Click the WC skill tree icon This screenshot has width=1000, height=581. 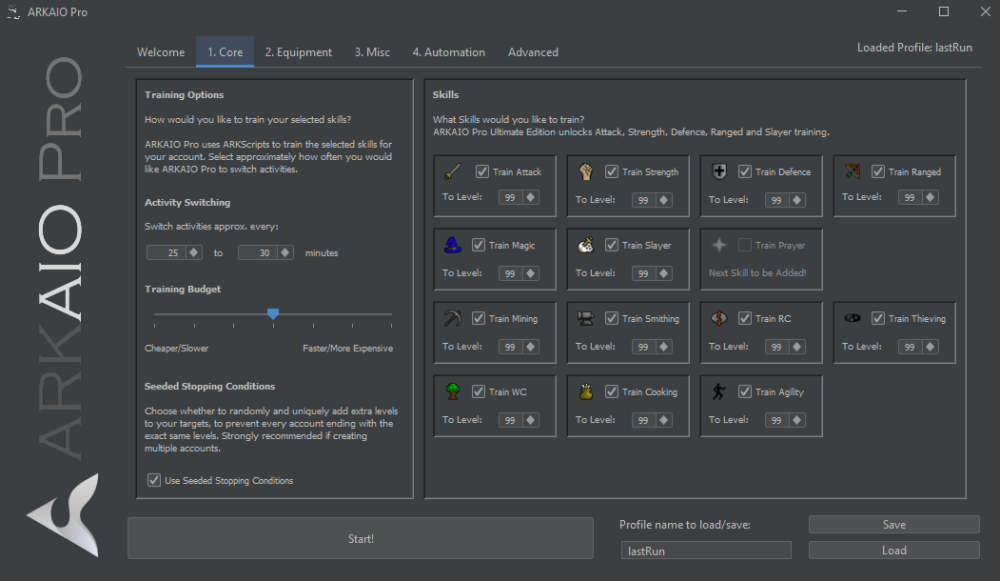(x=452, y=392)
